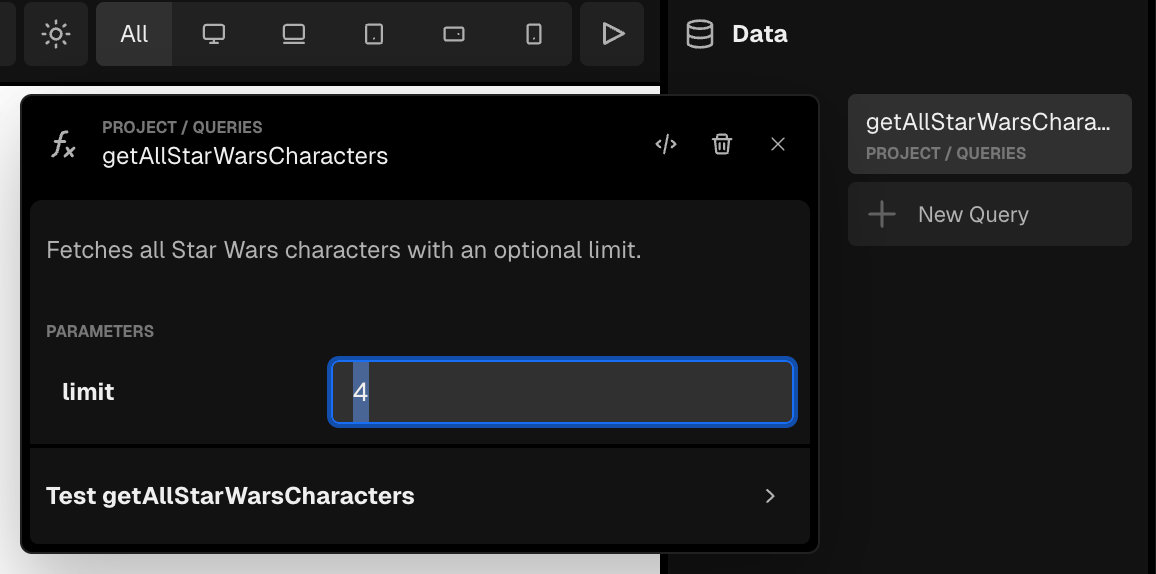Switch to the desktop monitor breakpoint

point(214,34)
